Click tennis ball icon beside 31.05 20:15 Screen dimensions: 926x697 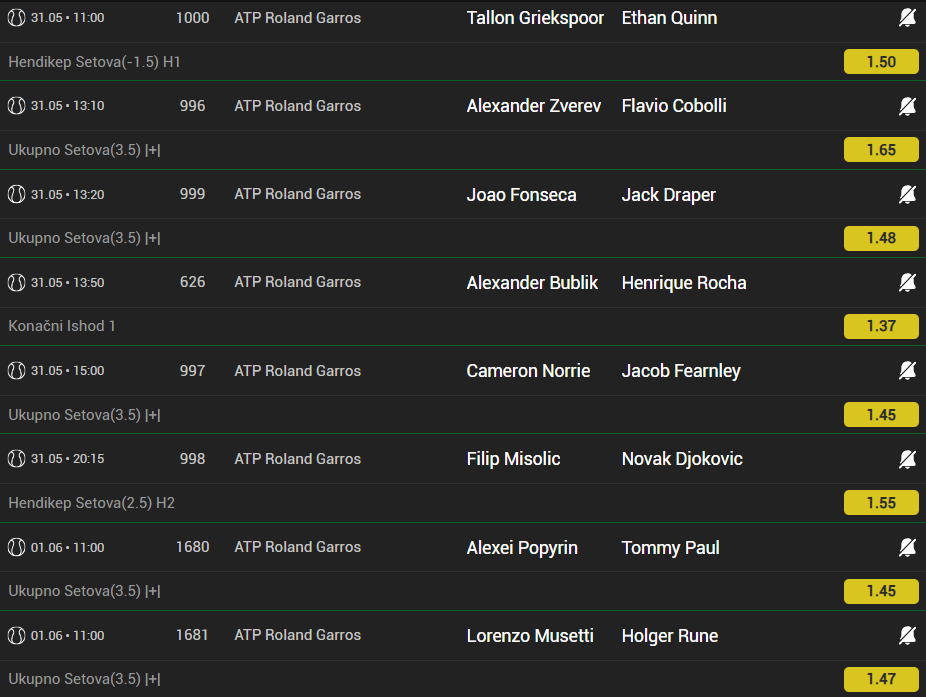17,458
